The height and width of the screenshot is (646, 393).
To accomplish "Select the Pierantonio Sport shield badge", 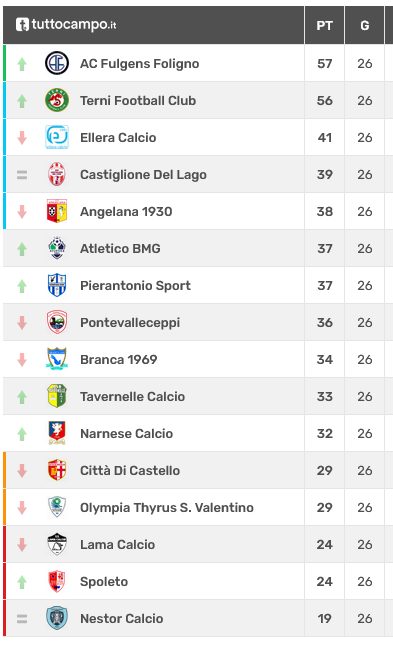I will pos(57,285).
